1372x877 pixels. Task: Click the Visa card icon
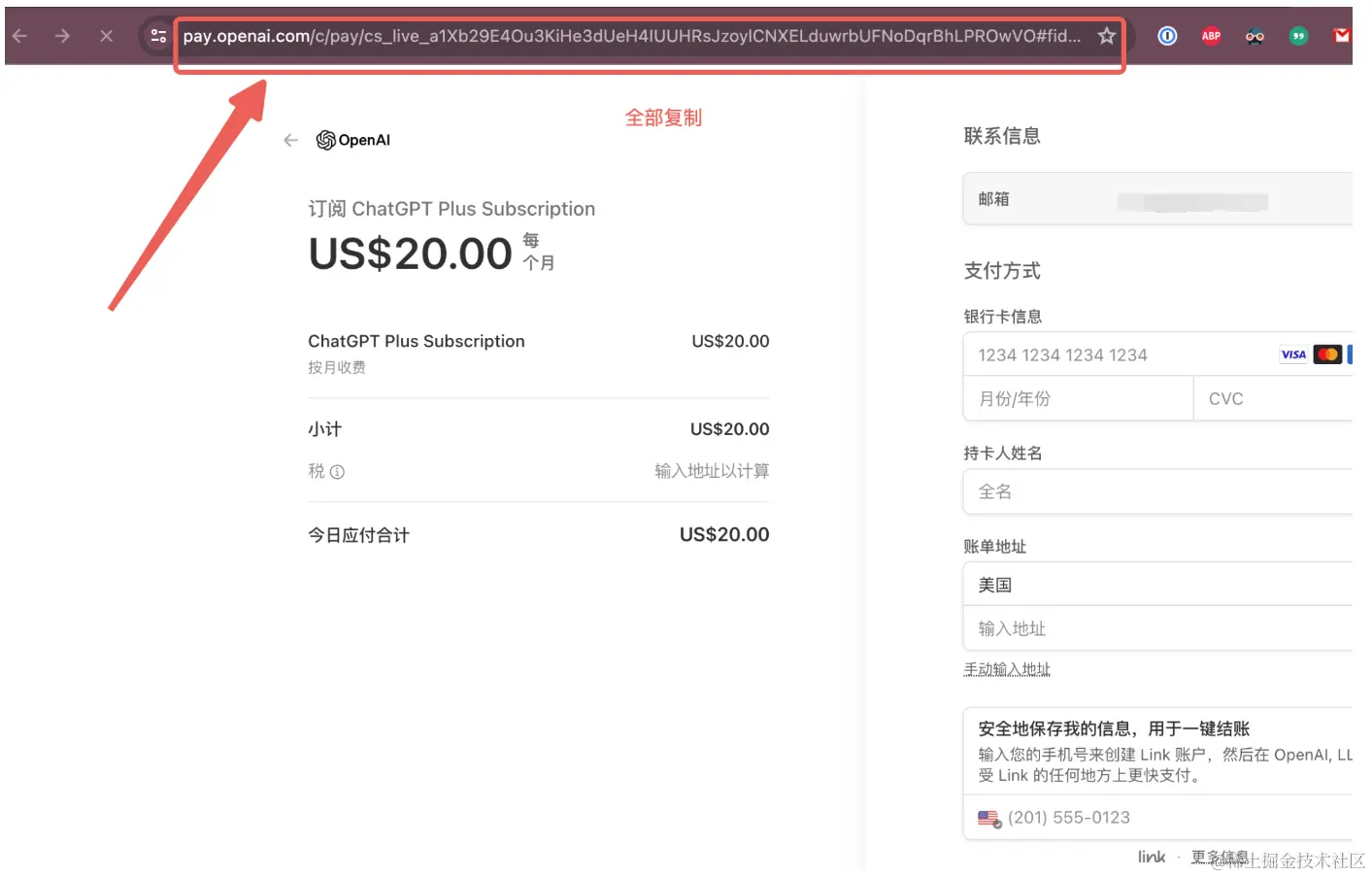click(x=1293, y=354)
